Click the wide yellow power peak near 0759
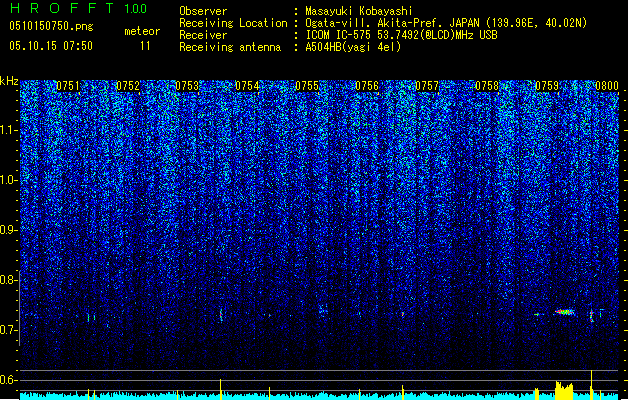This screenshot has width=629, height=400. coord(564,391)
